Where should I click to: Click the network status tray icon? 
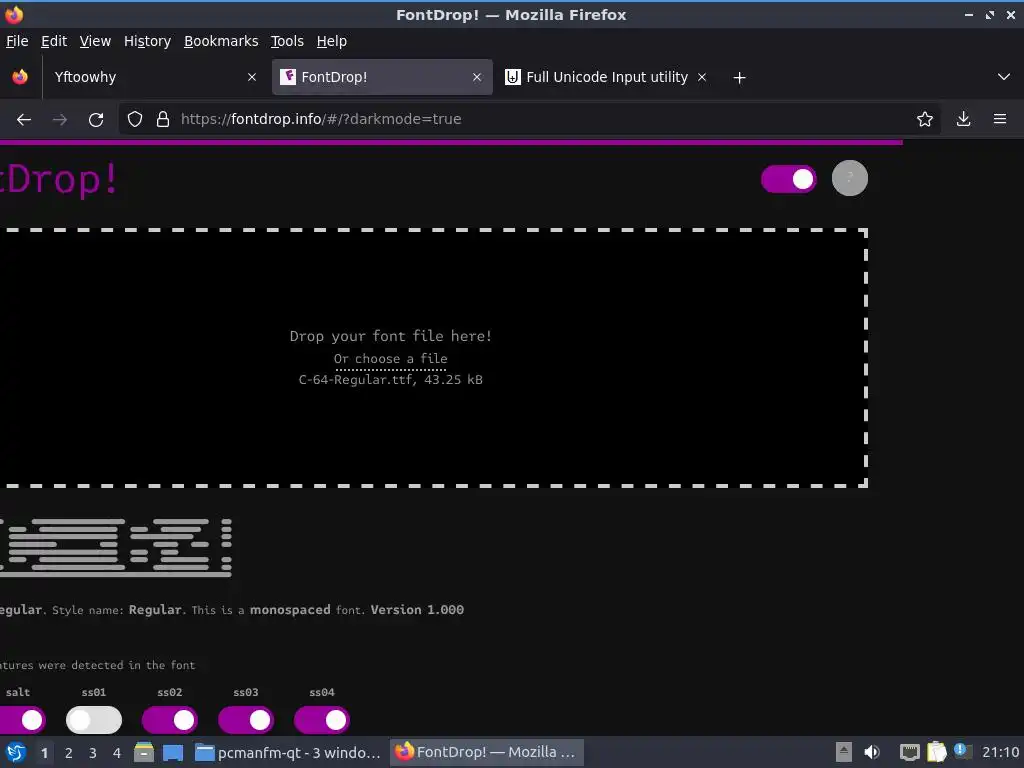(x=909, y=752)
